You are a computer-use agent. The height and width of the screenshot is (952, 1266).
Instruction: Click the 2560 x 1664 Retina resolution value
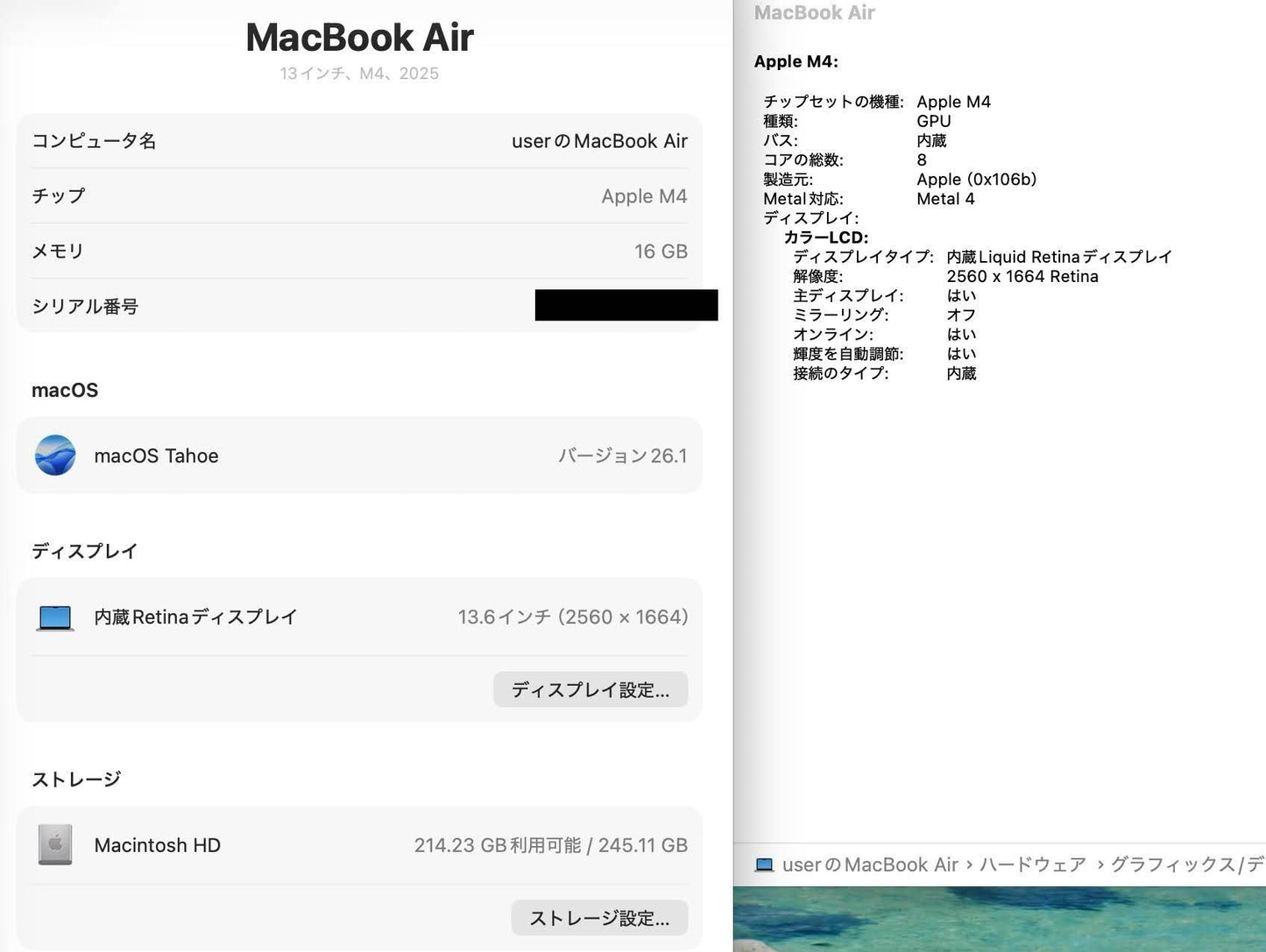1023,276
